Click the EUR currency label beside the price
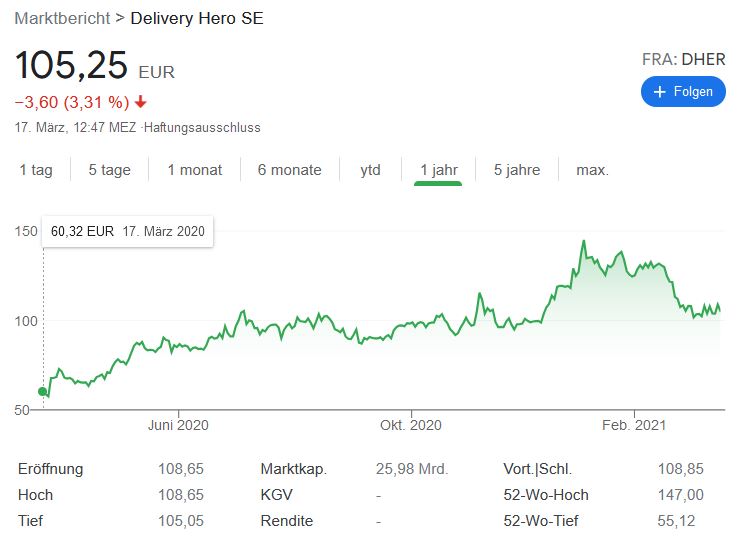 (157, 72)
